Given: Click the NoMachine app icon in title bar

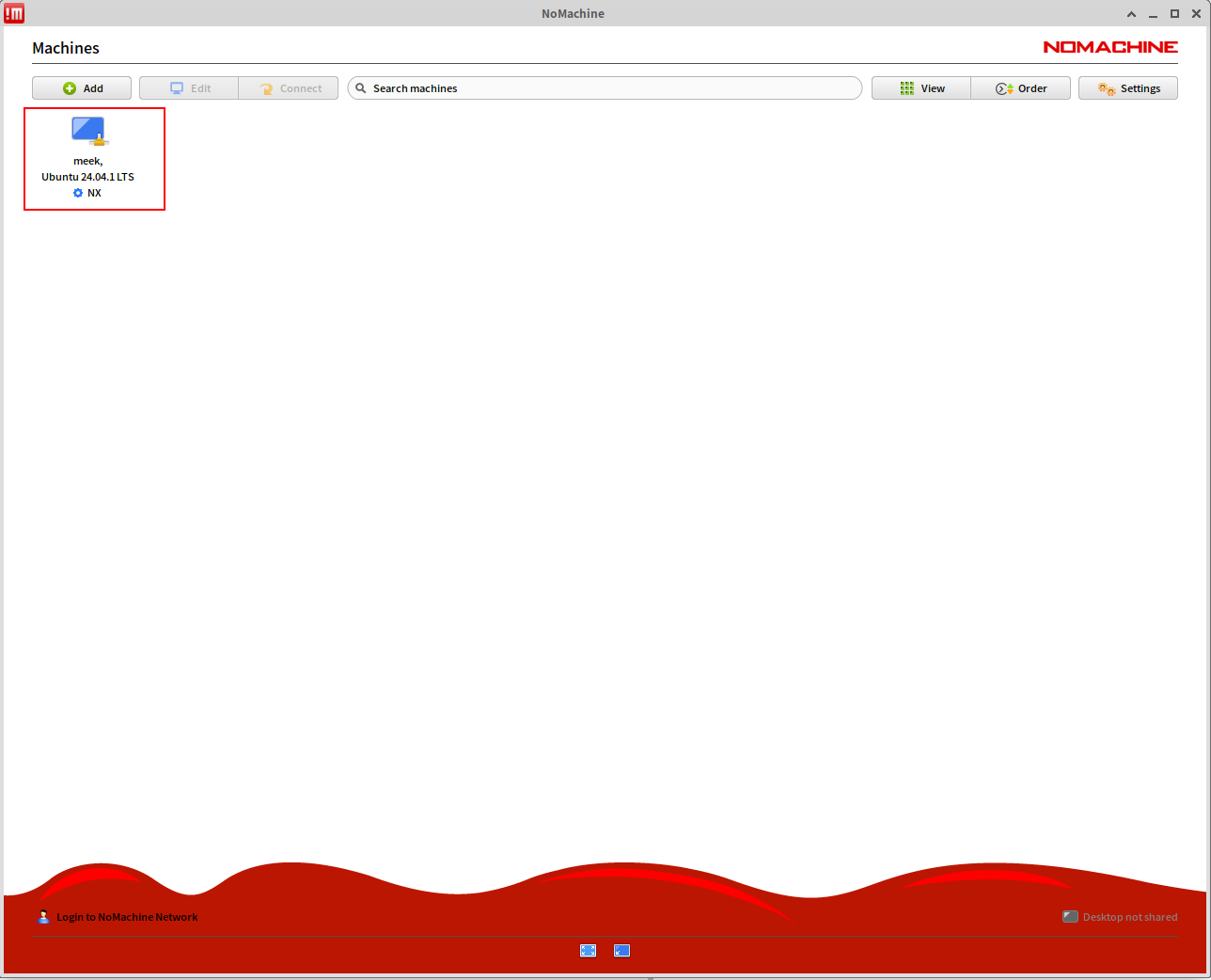Looking at the screenshot, I should point(14,13).
